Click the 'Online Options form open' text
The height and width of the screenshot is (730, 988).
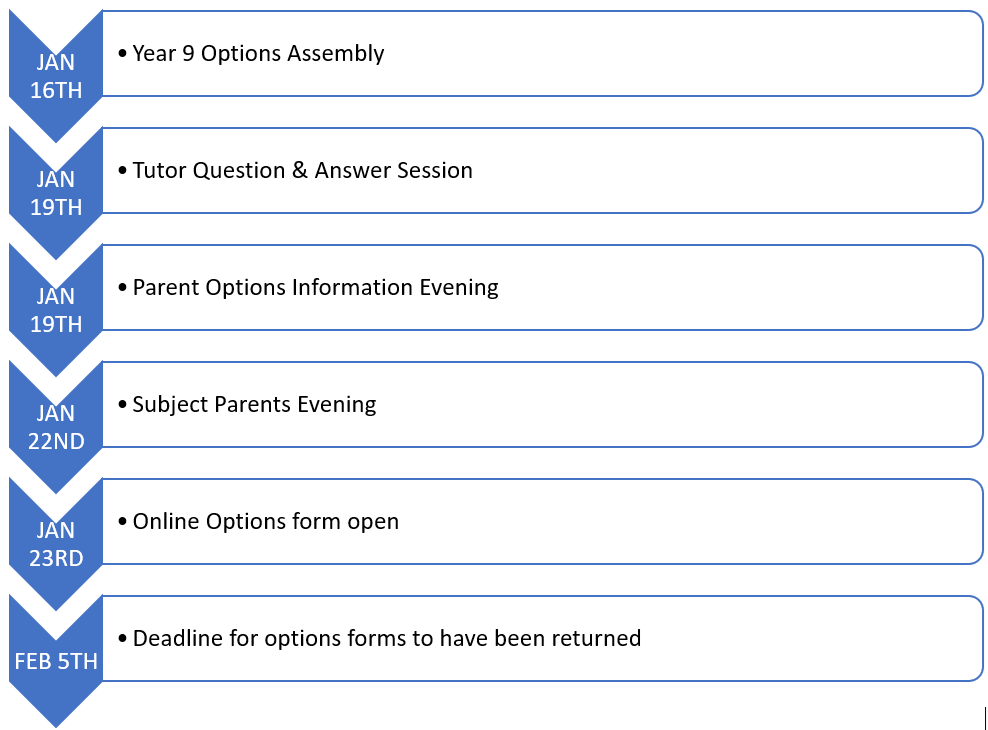(265, 522)
